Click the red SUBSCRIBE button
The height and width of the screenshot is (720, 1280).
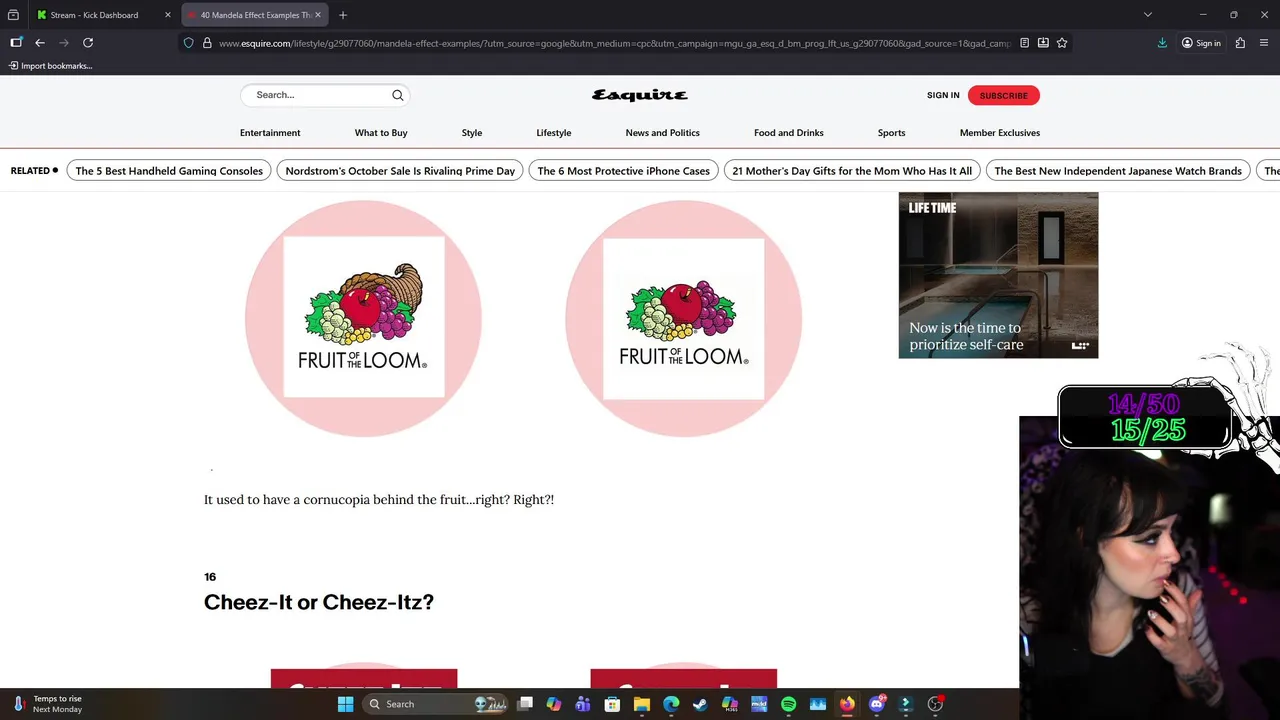(x=1004, y=95)
